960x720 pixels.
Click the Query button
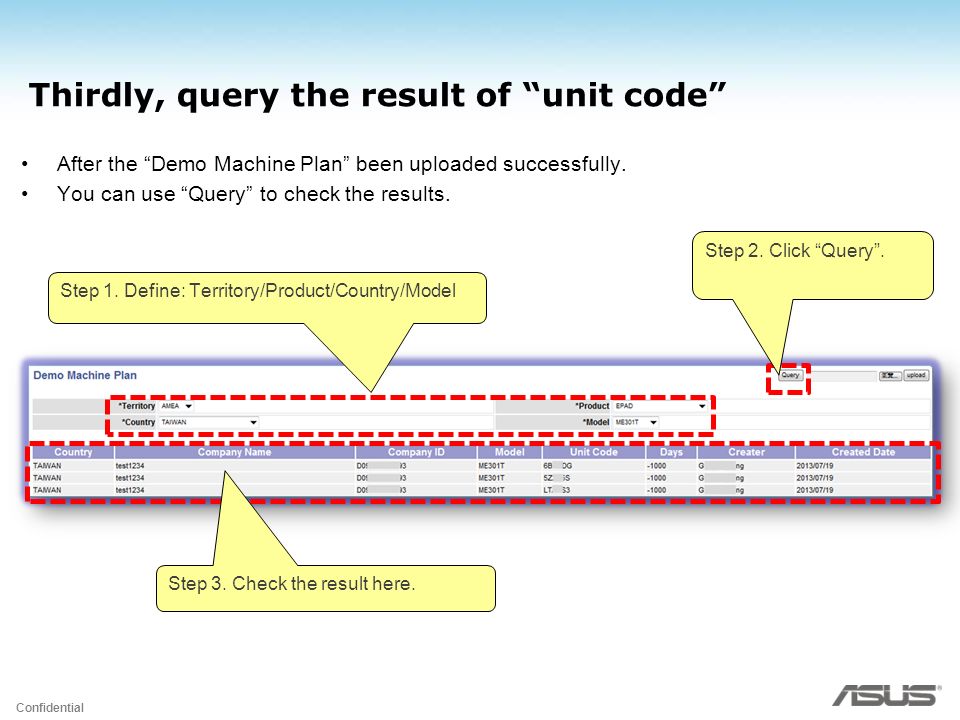click(x=790, y=375)
